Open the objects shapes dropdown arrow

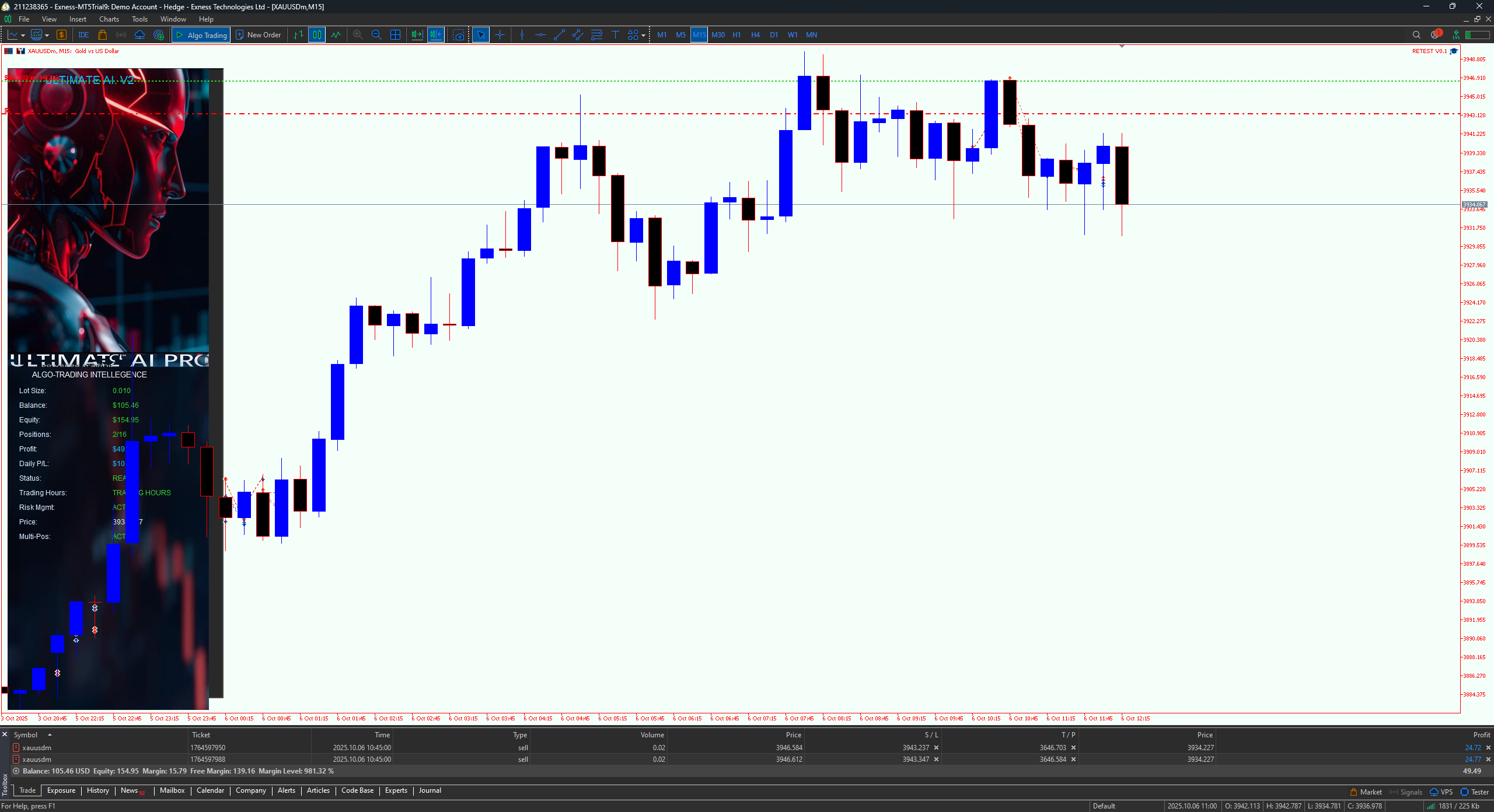[x=643, y=36]
